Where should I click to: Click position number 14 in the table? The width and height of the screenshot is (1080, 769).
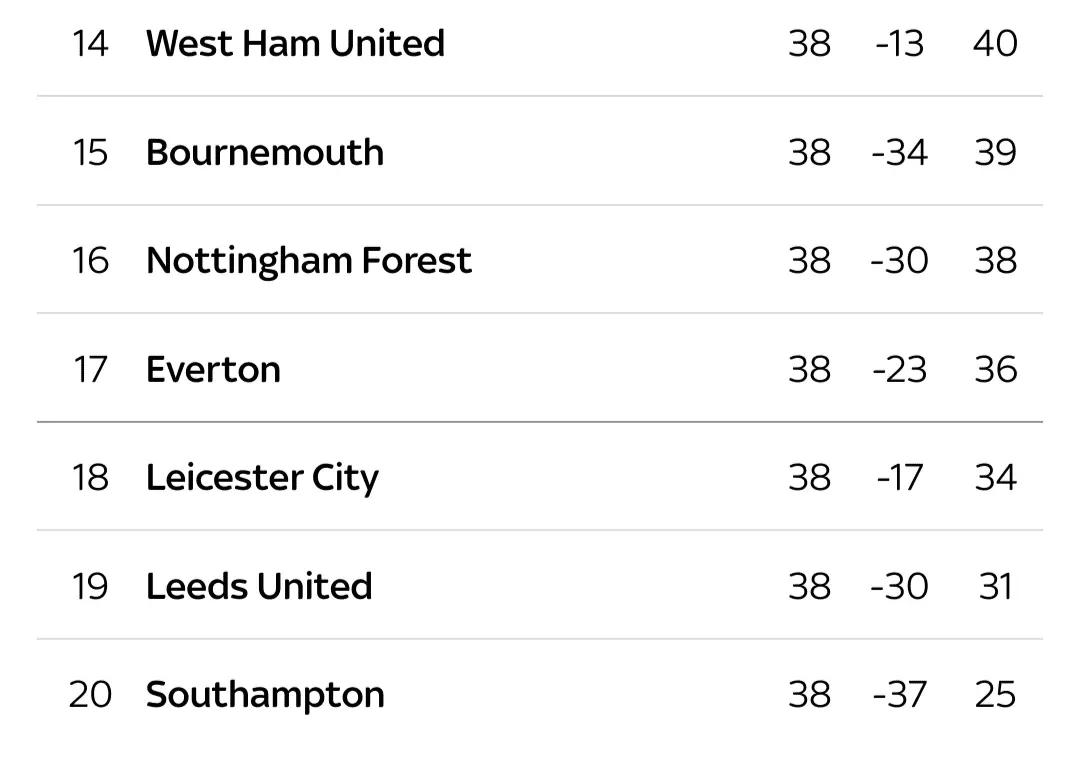[89, 43]
